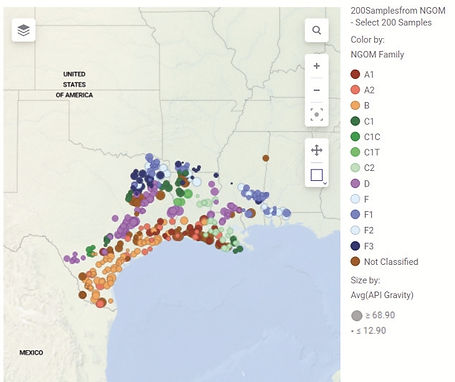455x382 pixels.
Task: Click the isolated brown marker in Mississippi
Action: coord(266,158)
